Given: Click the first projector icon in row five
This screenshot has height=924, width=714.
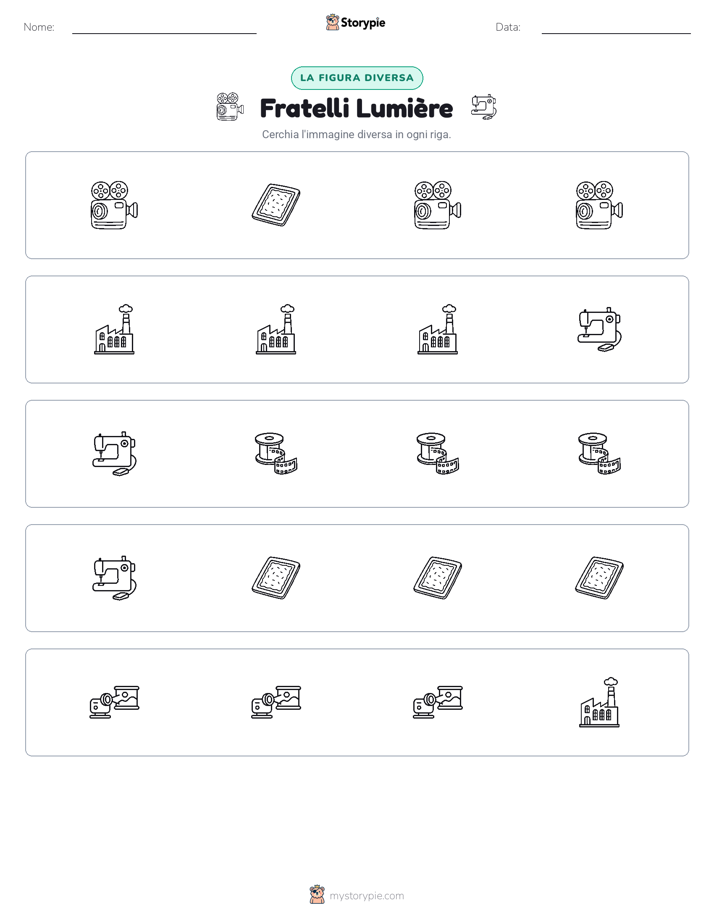Looking at the screenshot, I should pos(114,702).
